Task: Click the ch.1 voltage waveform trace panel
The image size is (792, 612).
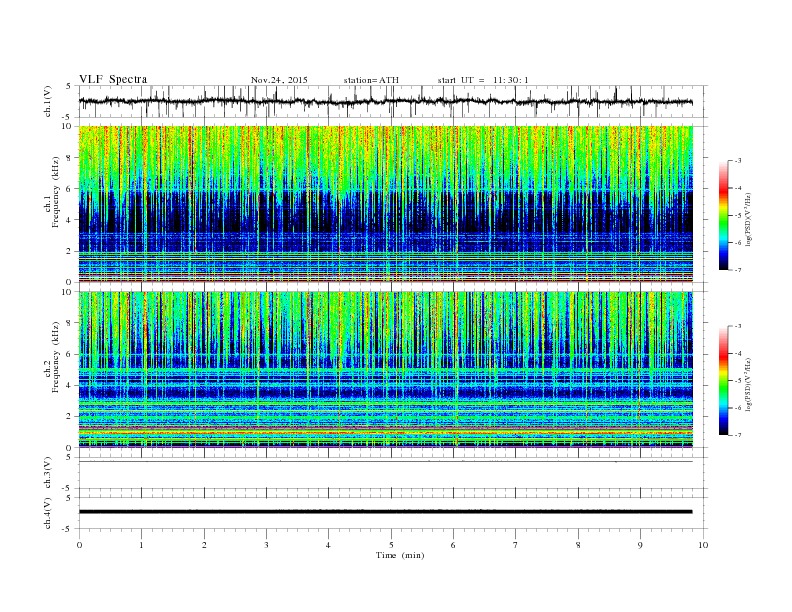Action: [393, 101]
